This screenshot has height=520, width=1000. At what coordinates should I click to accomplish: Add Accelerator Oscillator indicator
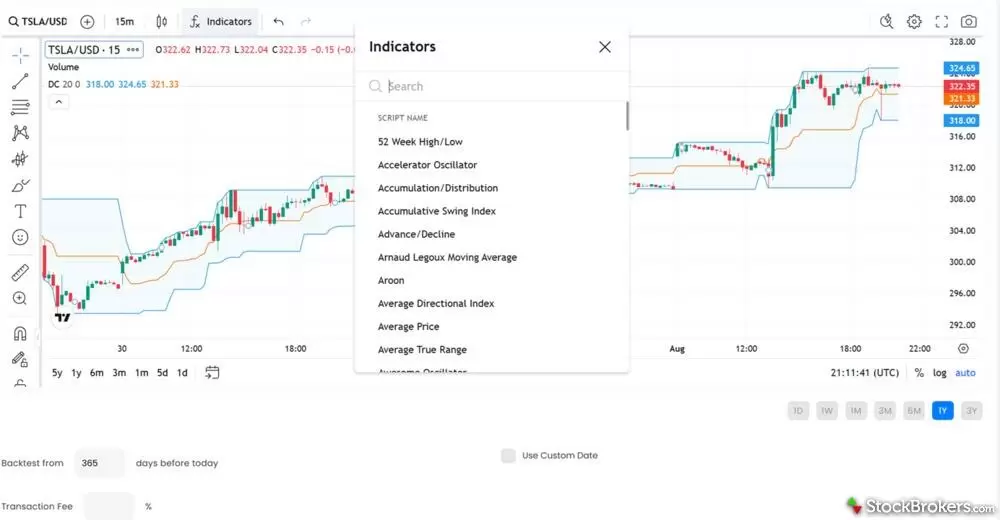click(491, 165)
